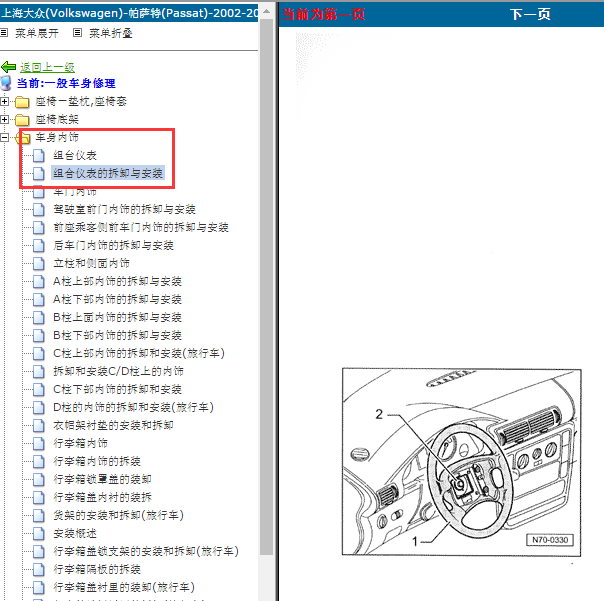Open C柱上部内饰的拆卸和安装(旅行车) entry
The height and width of the screenshot is (601, 604).
(x=139, y=353)
